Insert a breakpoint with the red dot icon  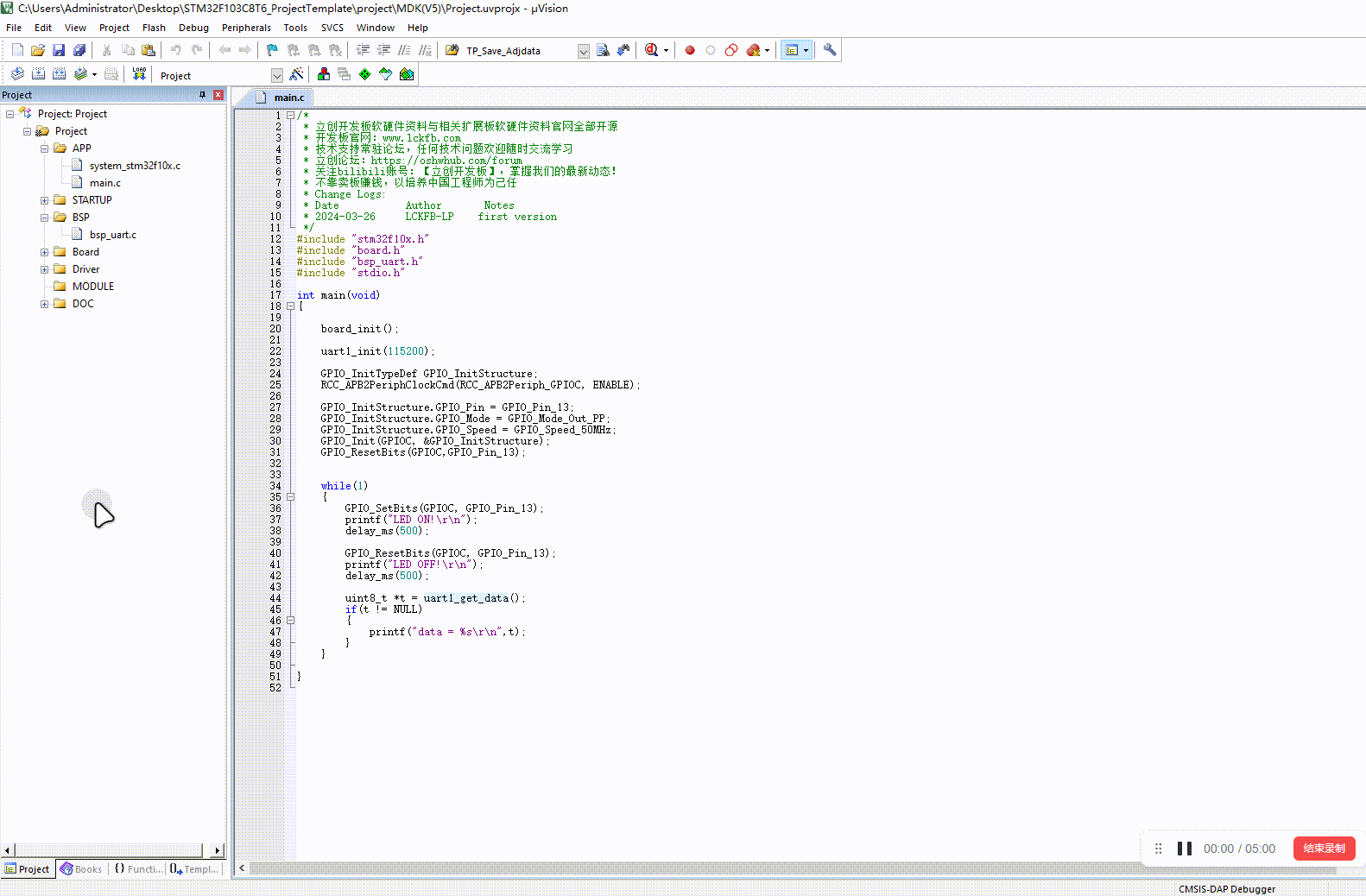(690, 50)
